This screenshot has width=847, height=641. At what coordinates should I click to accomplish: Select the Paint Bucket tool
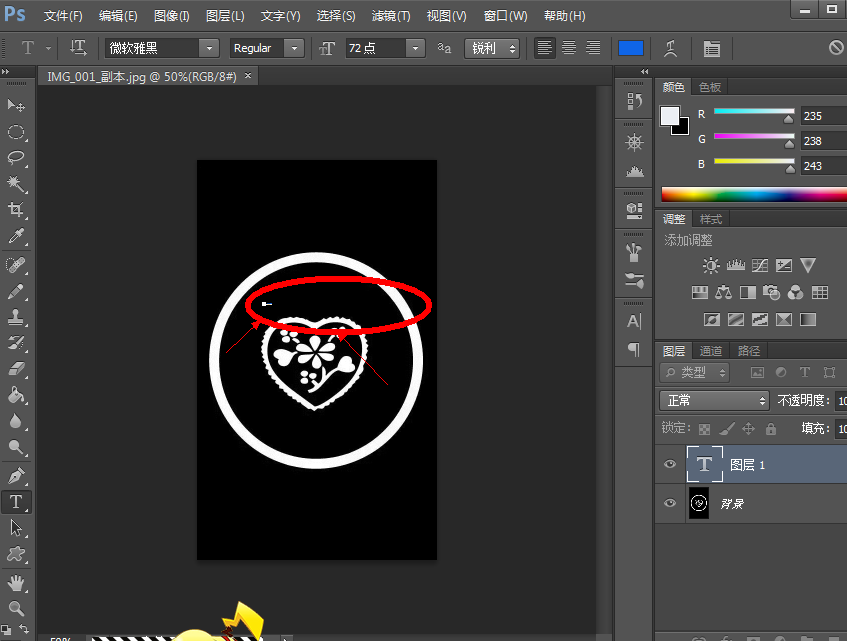coord(16,395)
